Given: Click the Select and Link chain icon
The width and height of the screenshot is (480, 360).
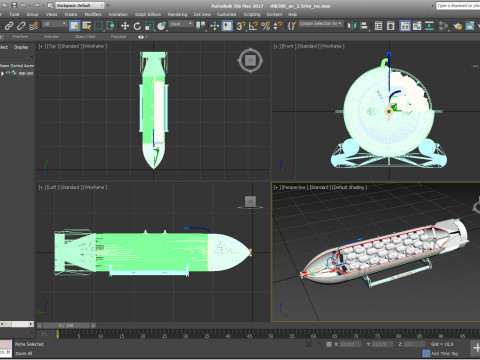Looking at the screenshot, I should click(x=9, y=26).
